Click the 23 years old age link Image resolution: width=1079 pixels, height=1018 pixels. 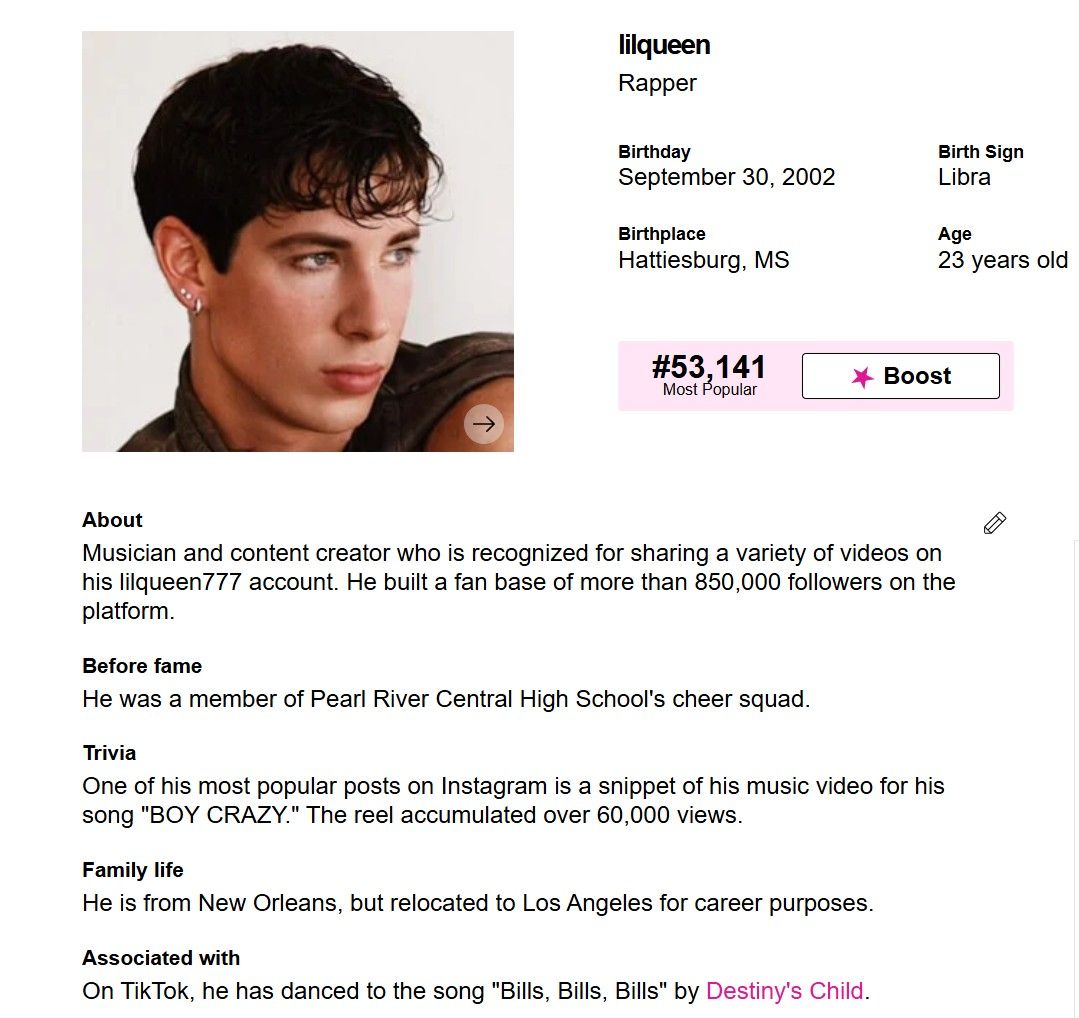pyautogui.click(x=1002, y=260)
